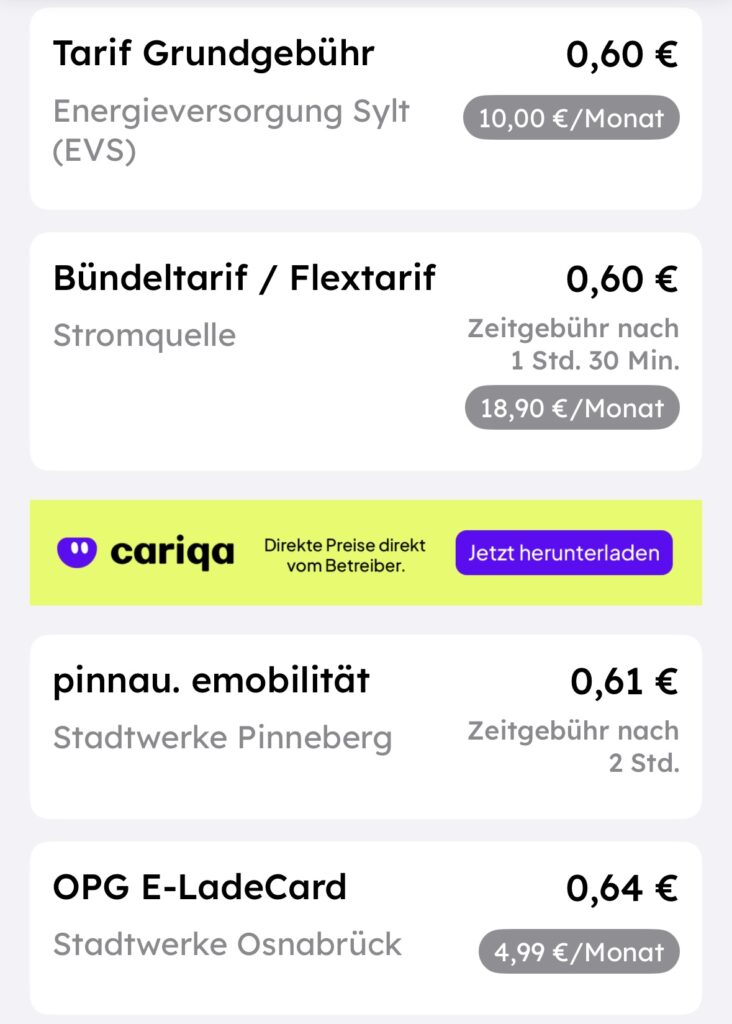Viewport: 732px width, 1024px height.
Task: Tap Zeitgebühr nach 2 Std. note
Action: (573, 746)
